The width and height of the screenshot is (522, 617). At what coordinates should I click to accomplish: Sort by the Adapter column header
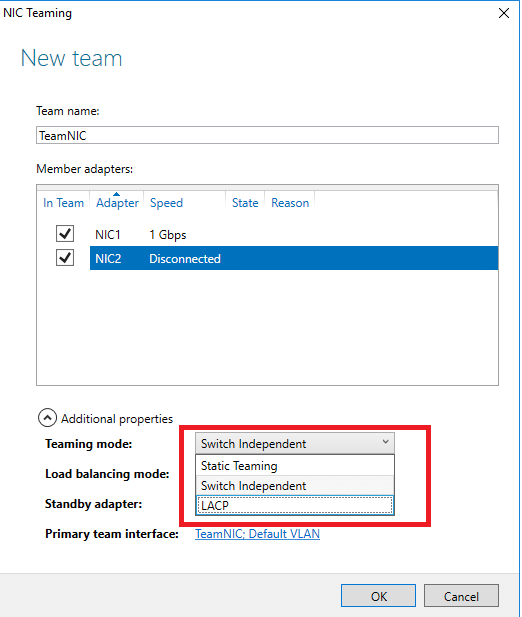(117, 203)
